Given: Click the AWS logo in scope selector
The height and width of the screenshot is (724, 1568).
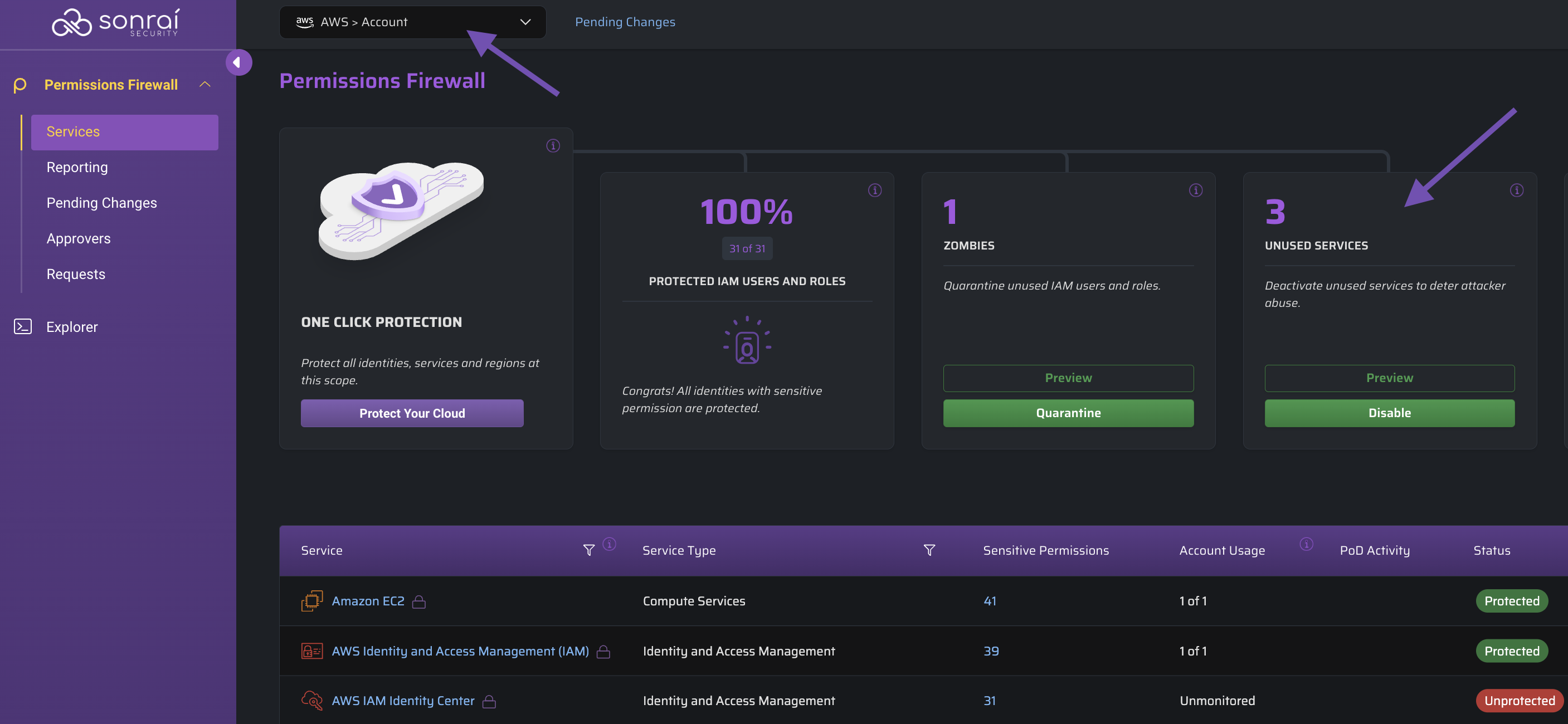Looking at the screenshot, I should (305, 22).
